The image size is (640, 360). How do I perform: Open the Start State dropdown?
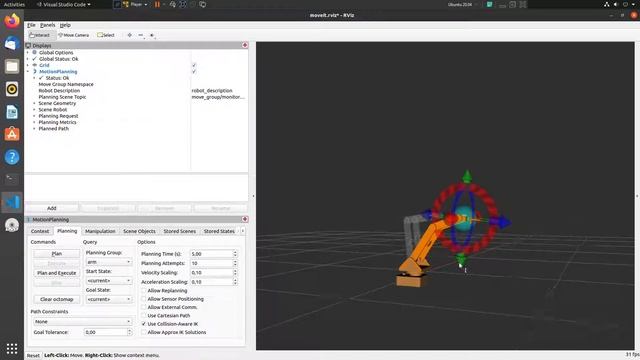(109, 281)
